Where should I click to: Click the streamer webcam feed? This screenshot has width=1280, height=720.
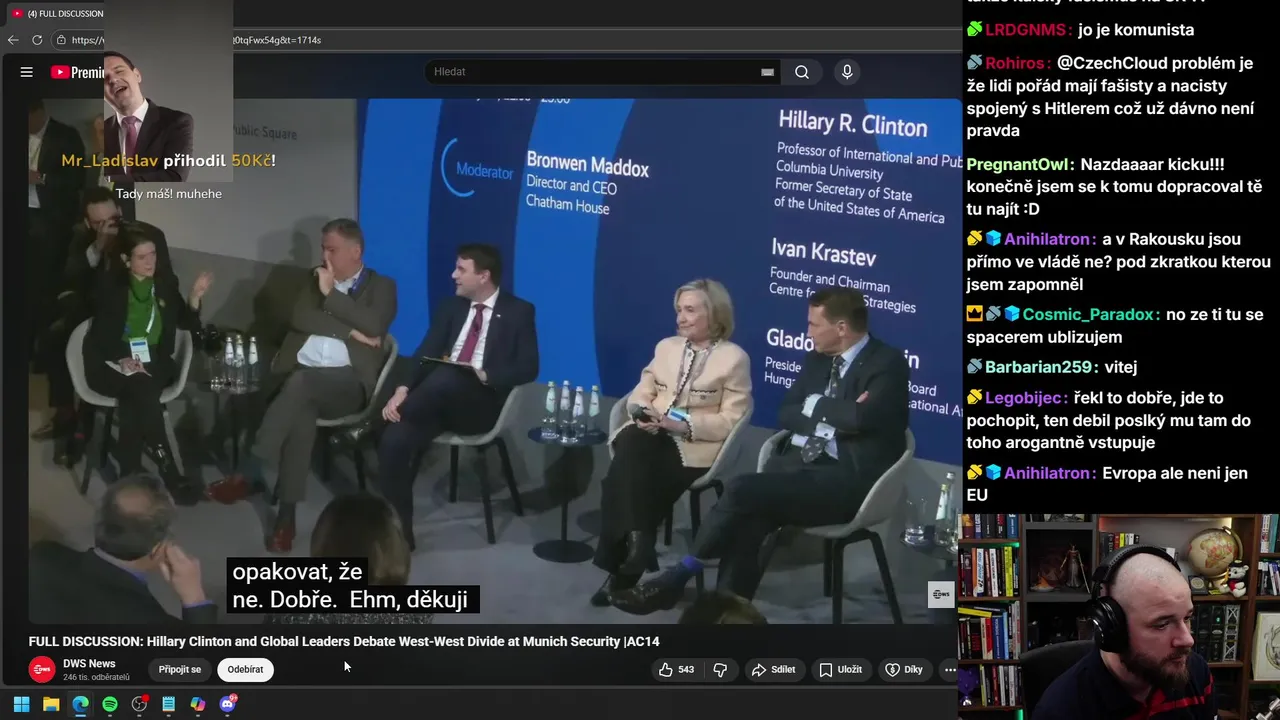pyautogui.click(x=1119, y=616)
